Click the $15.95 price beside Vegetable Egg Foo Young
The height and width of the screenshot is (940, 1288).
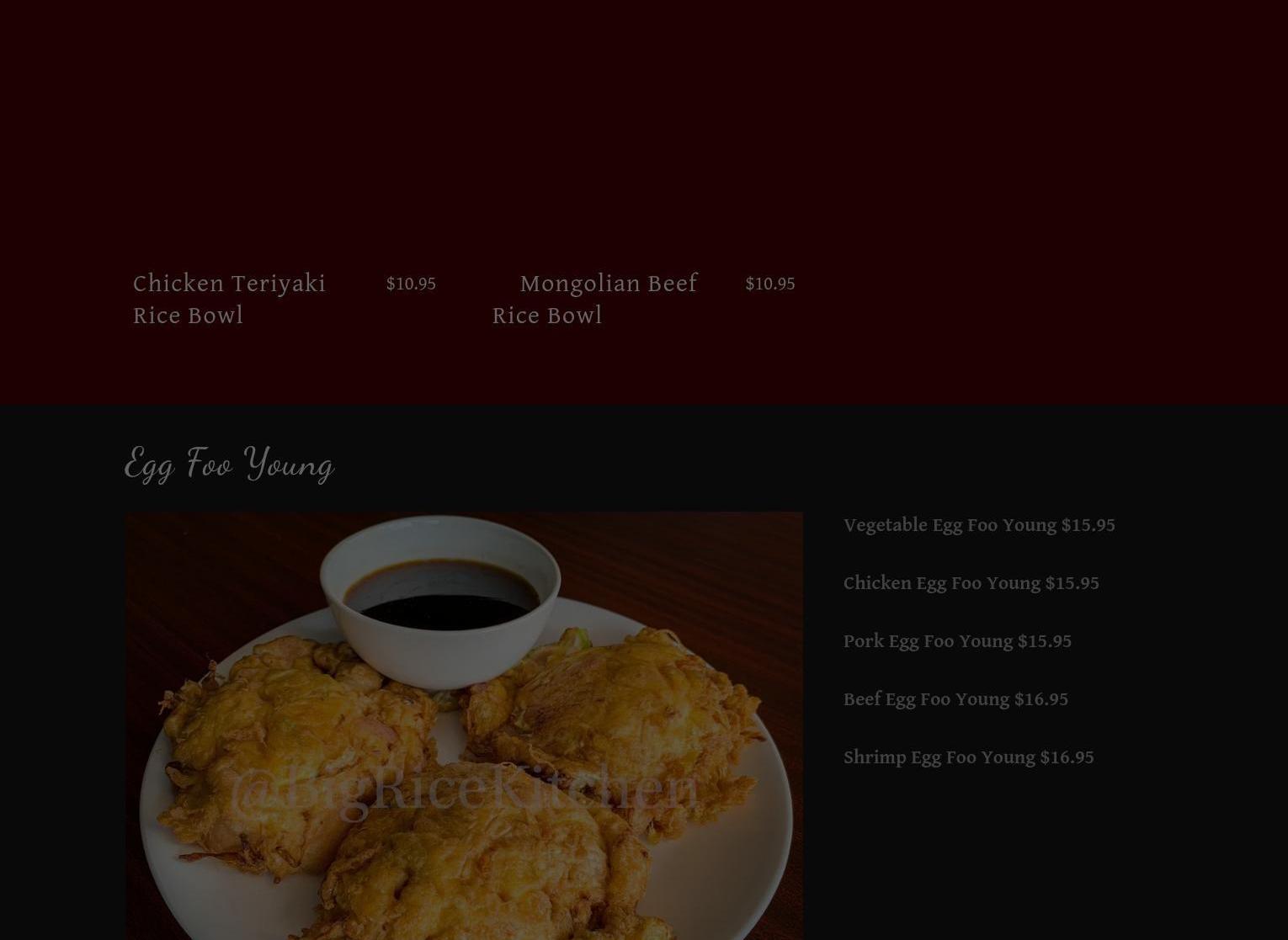[x=1088, y=525]
